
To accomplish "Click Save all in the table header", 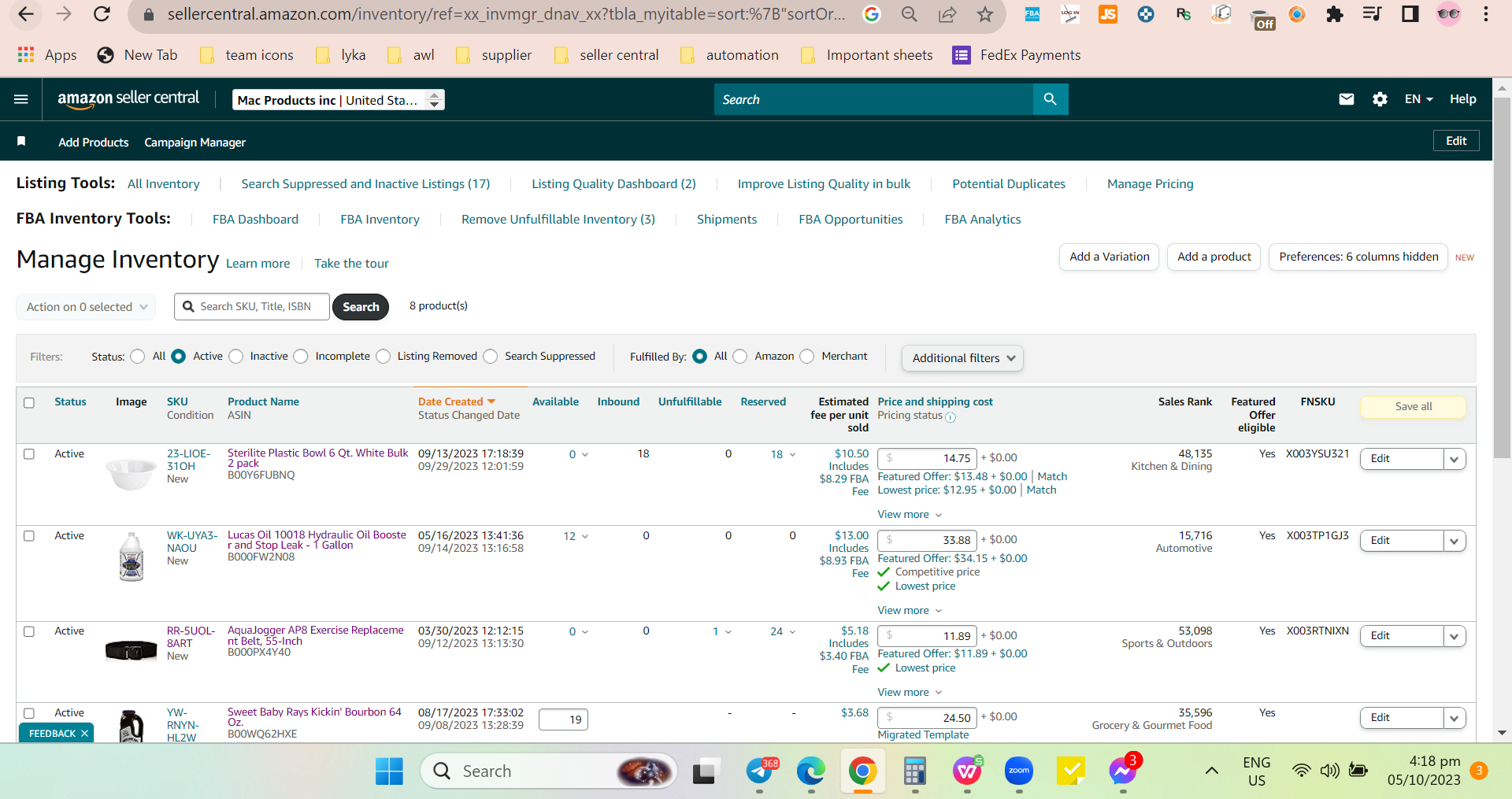I will (1413, 407).
